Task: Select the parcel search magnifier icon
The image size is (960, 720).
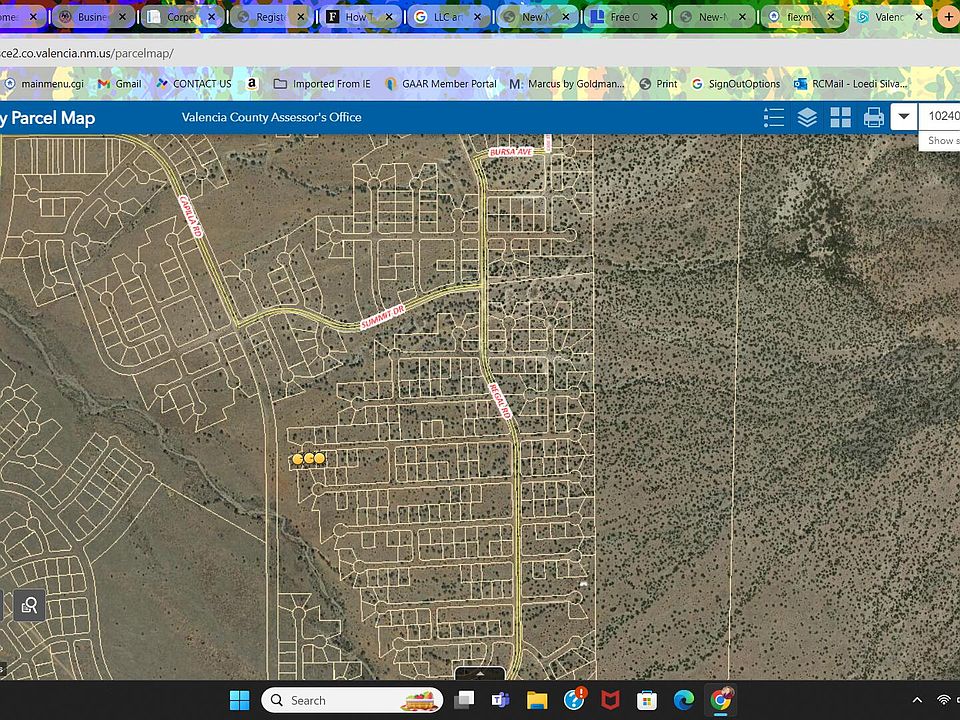Action: (29, 604)
